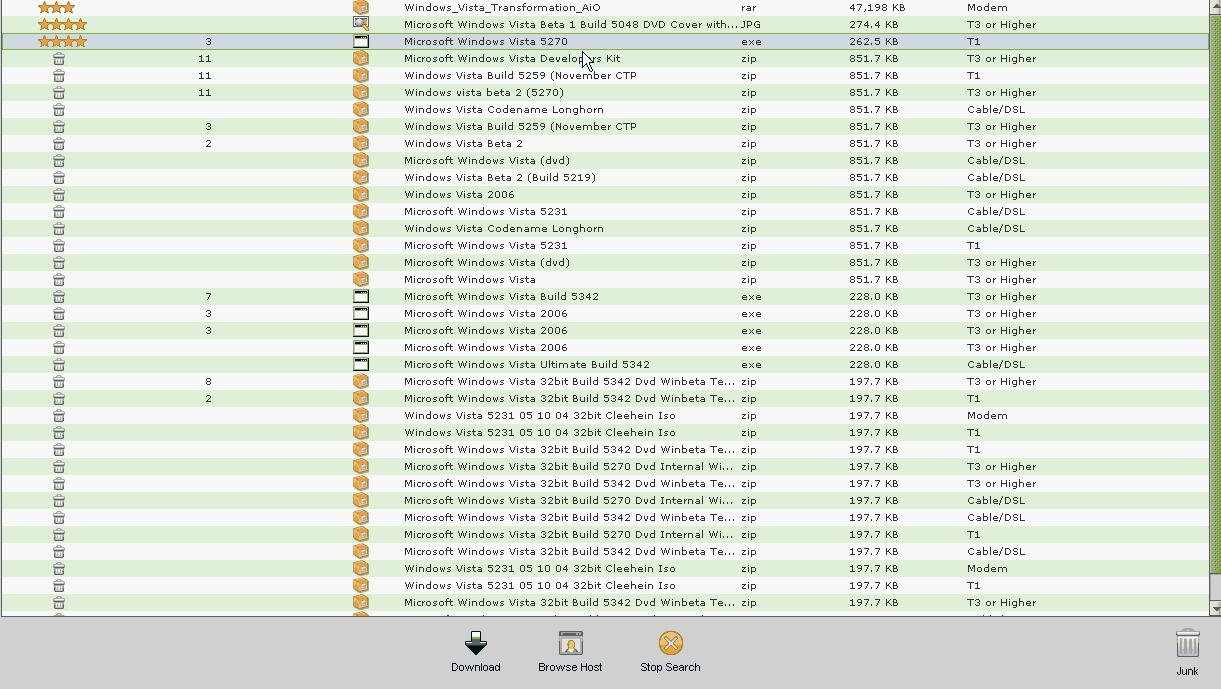The height and width of the screenshot is (689, 1221).
Task: Click T1 speed in the Microsoft Windows Vista 5270 row
Action: pos(973,41)
